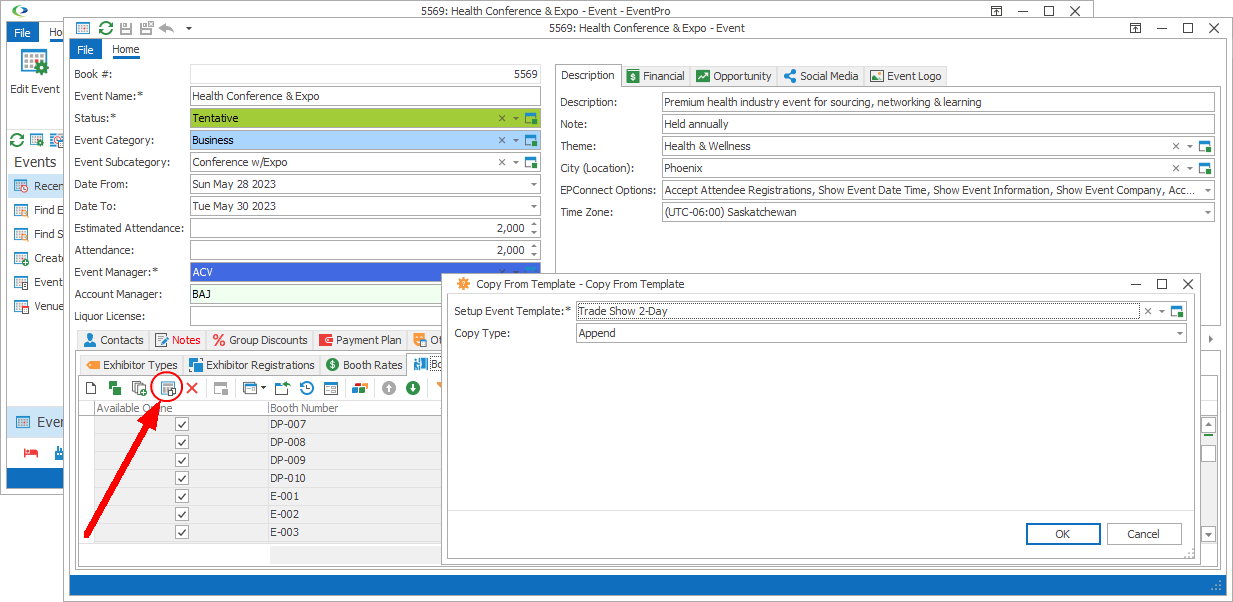1233x602 pixels.
Task: Click red Delete X in booth toolbar
Action: coord(192,388)
